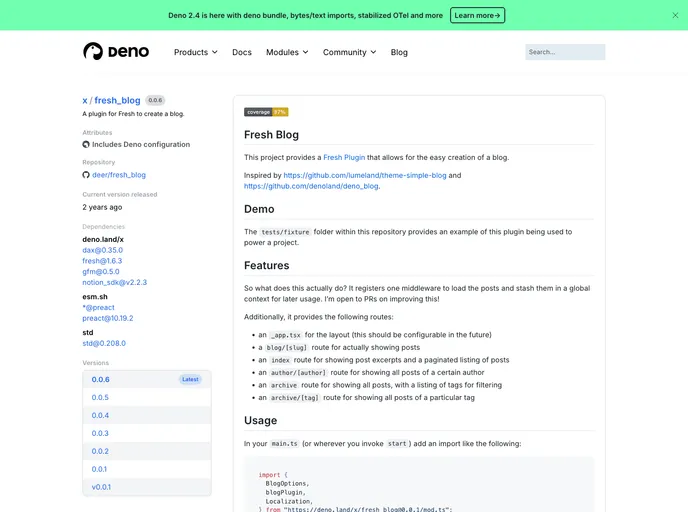Focus the Search input field

tap(565, 52)
